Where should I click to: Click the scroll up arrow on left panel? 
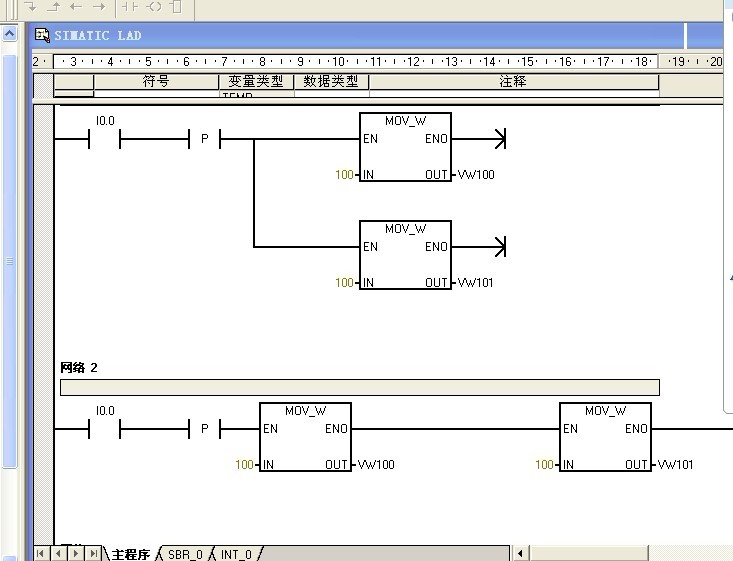point(10,34)
